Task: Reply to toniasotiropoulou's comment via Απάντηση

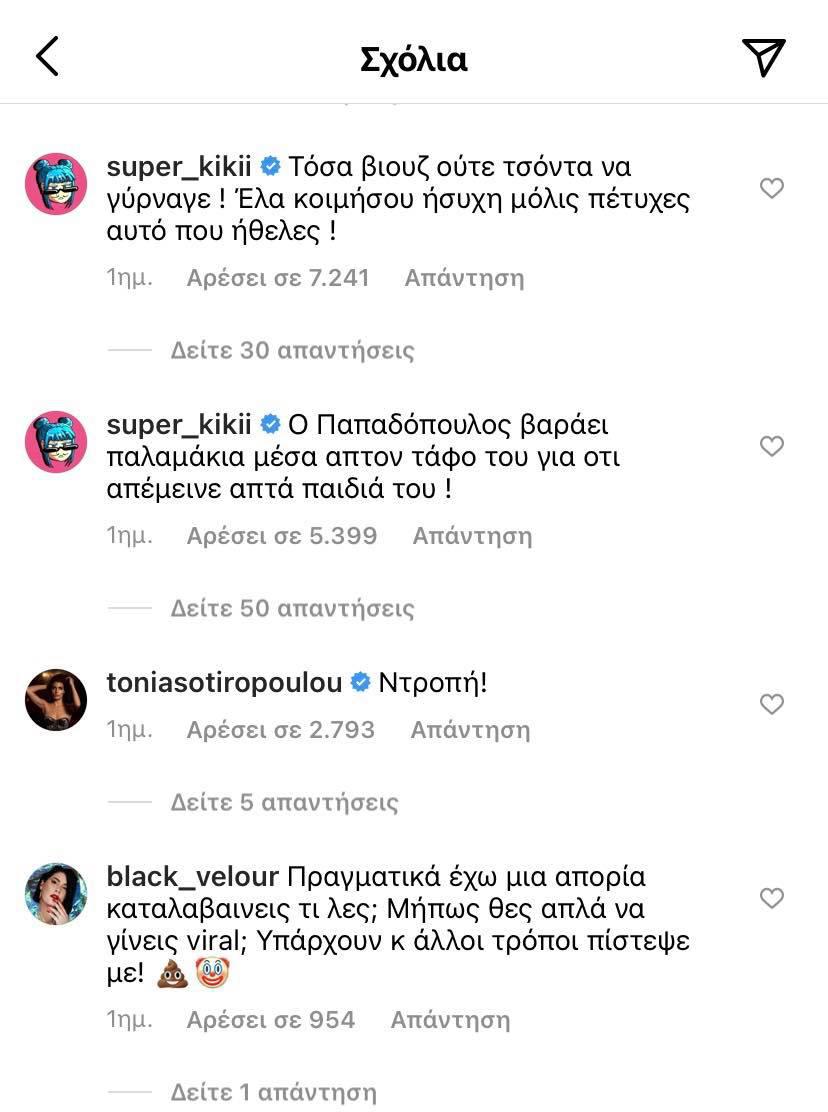Action: point(470,730)
